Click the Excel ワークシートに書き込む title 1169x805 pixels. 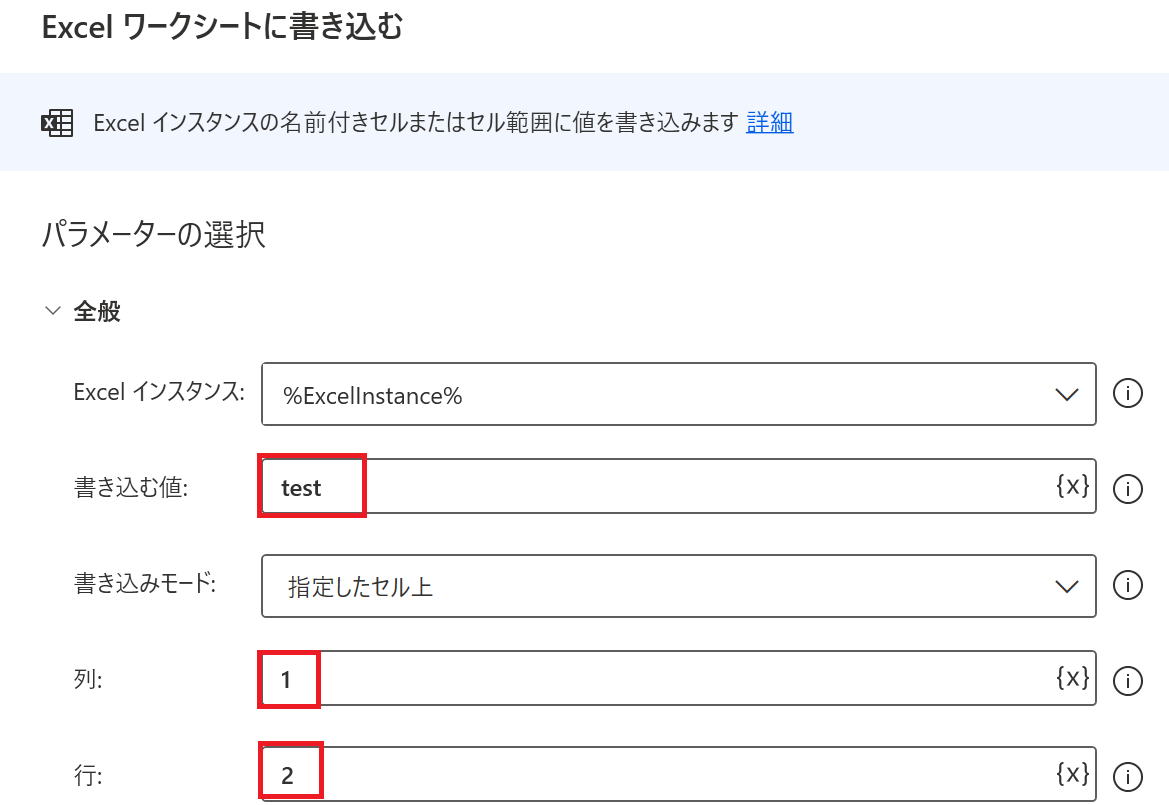222,28
